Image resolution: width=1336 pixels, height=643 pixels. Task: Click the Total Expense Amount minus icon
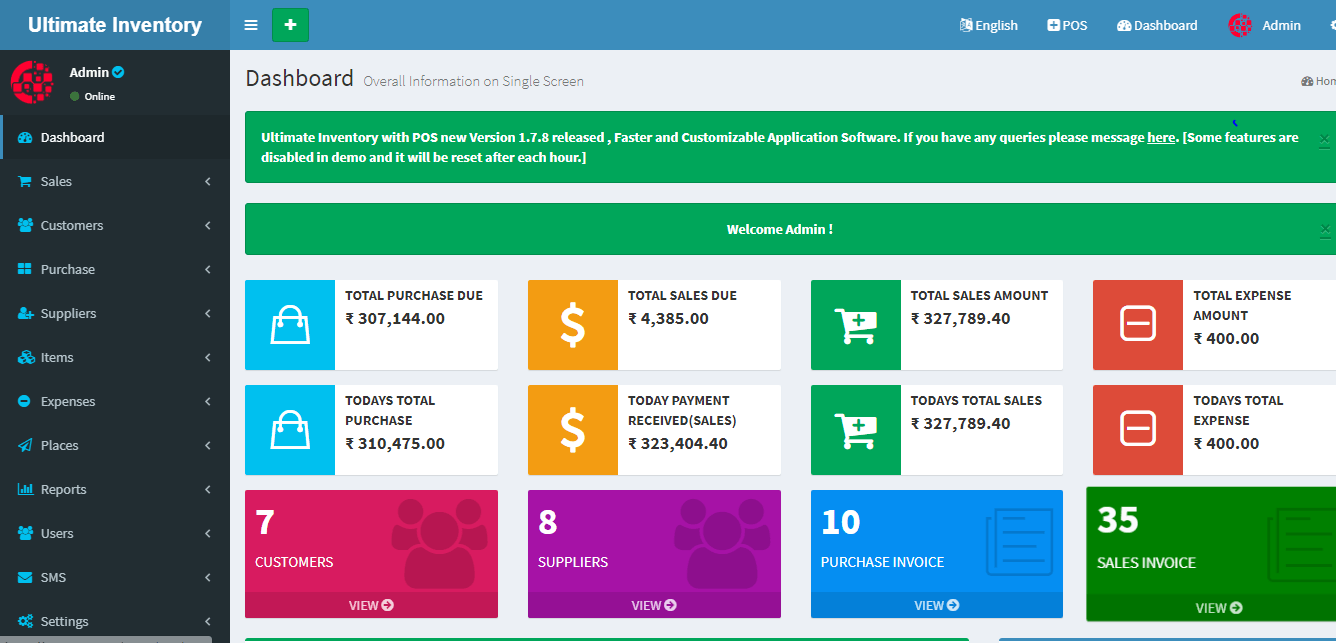[x=1138, y=324]
